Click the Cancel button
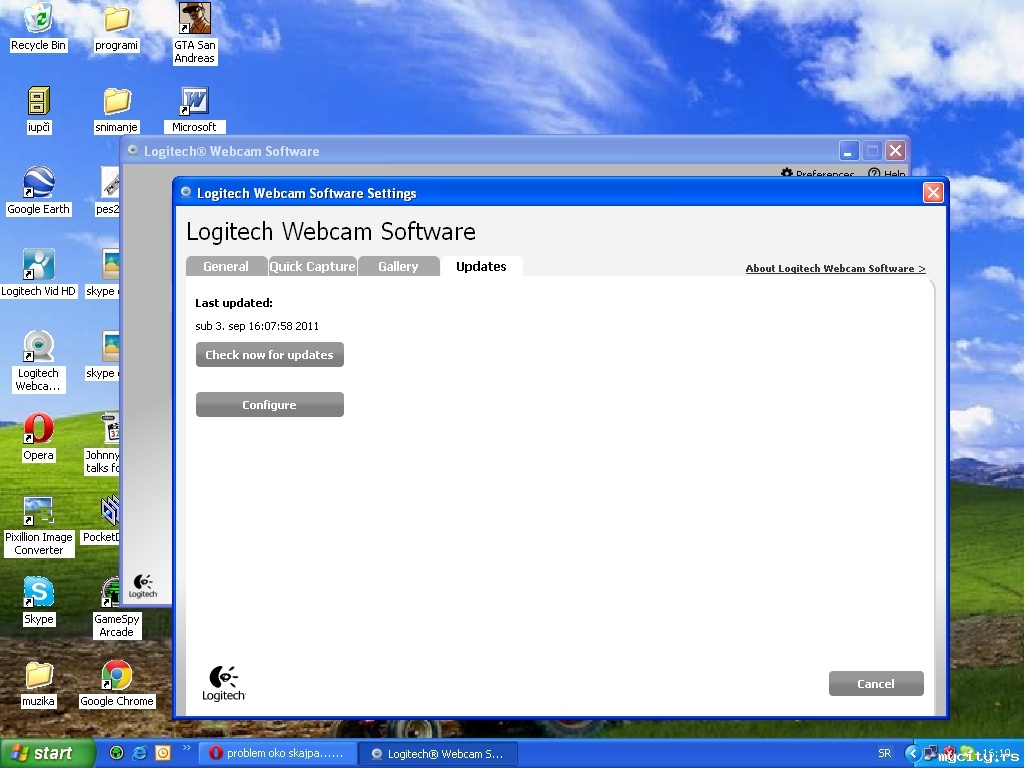The width and height of the screenshot is (1025, 768). (x=876, y=684)
